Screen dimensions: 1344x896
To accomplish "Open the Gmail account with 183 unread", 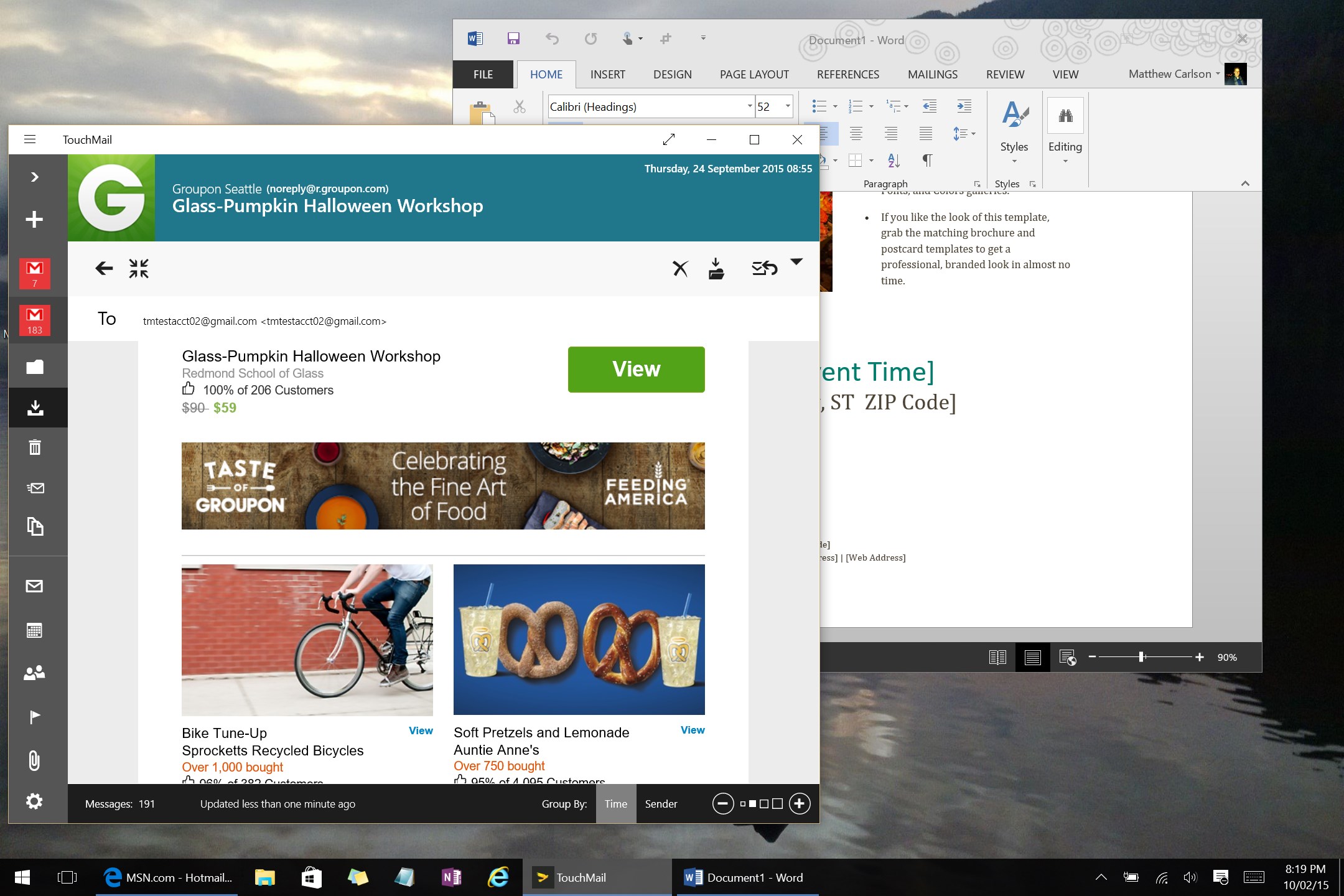I will (35, 320).
